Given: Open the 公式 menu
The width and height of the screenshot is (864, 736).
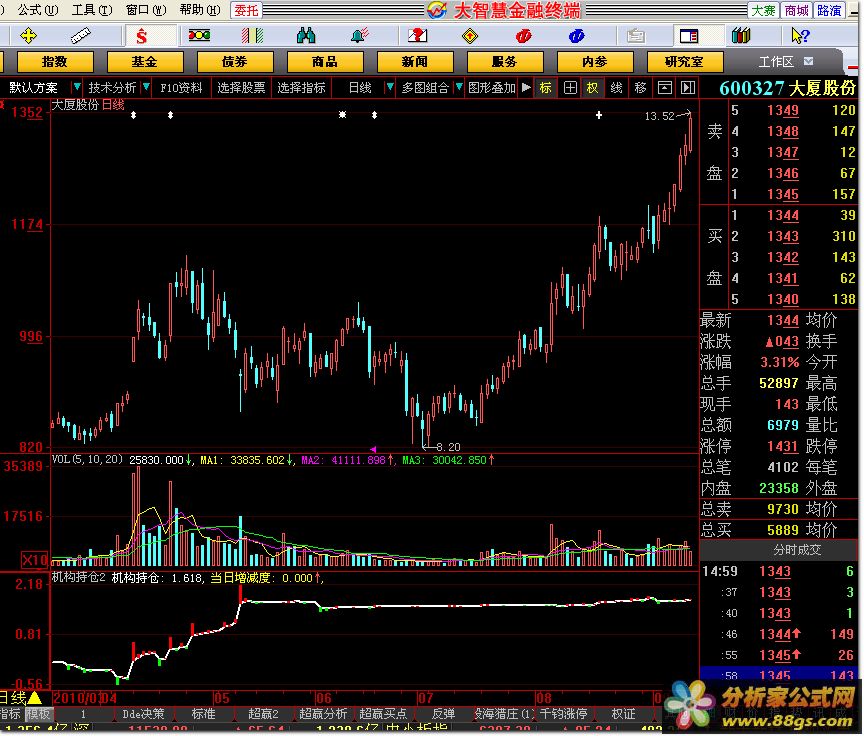Looking at the screenshot, I should pyautogui.click(x=37, y=10).
